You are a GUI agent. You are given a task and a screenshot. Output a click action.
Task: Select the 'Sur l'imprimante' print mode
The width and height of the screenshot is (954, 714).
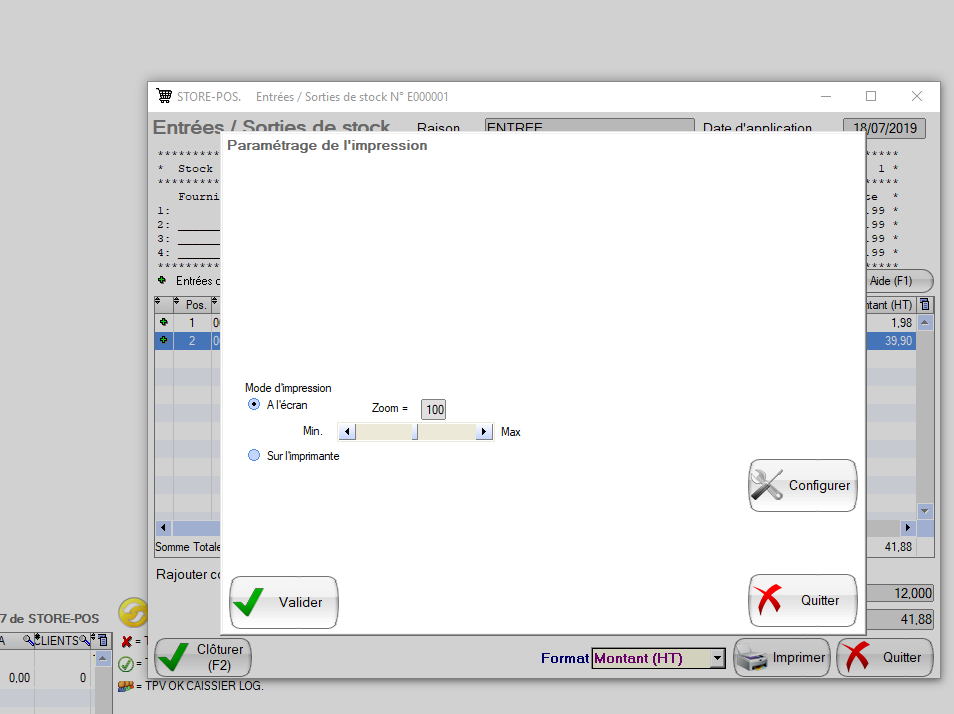click(254, 456)
